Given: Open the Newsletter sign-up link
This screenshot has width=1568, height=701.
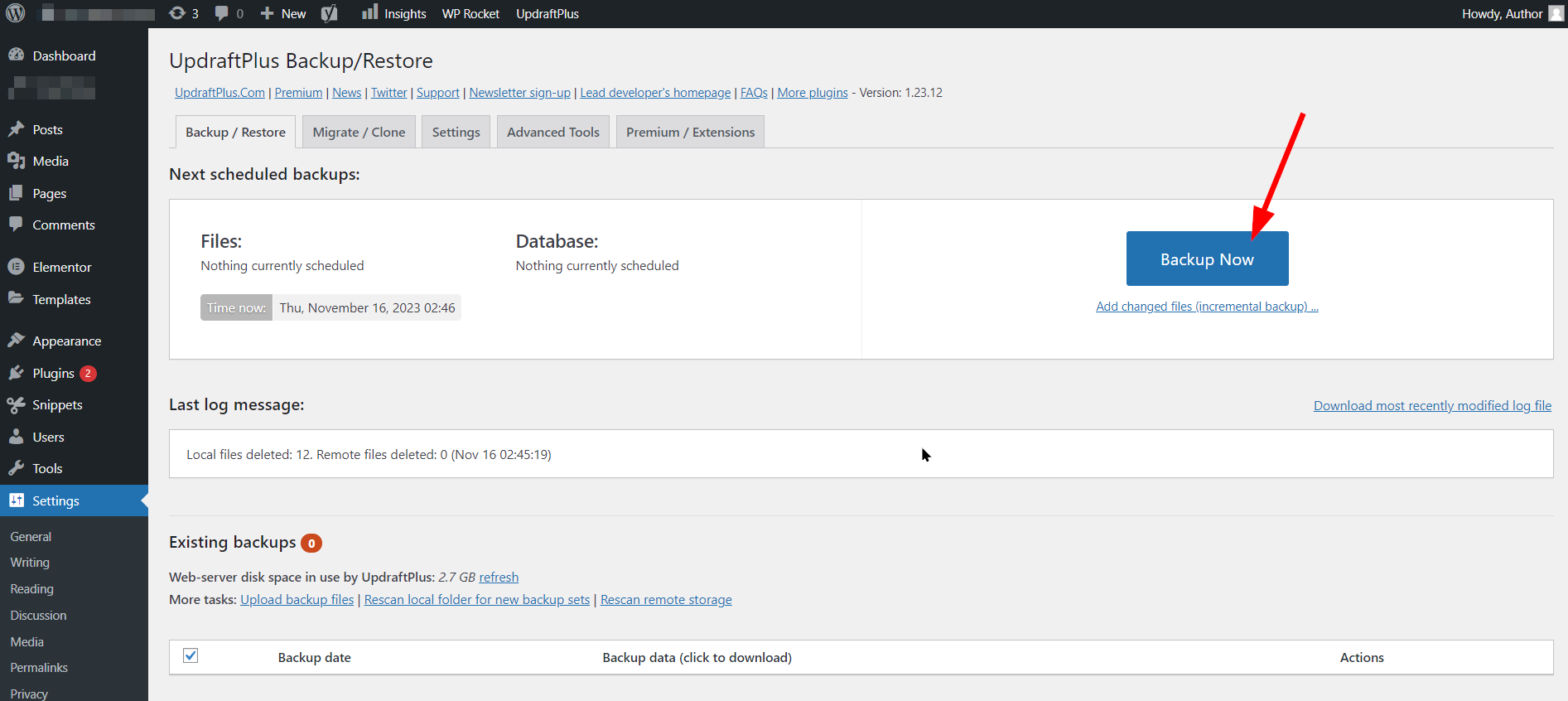Looking at the screenshot, I should [x=519, y=93].
